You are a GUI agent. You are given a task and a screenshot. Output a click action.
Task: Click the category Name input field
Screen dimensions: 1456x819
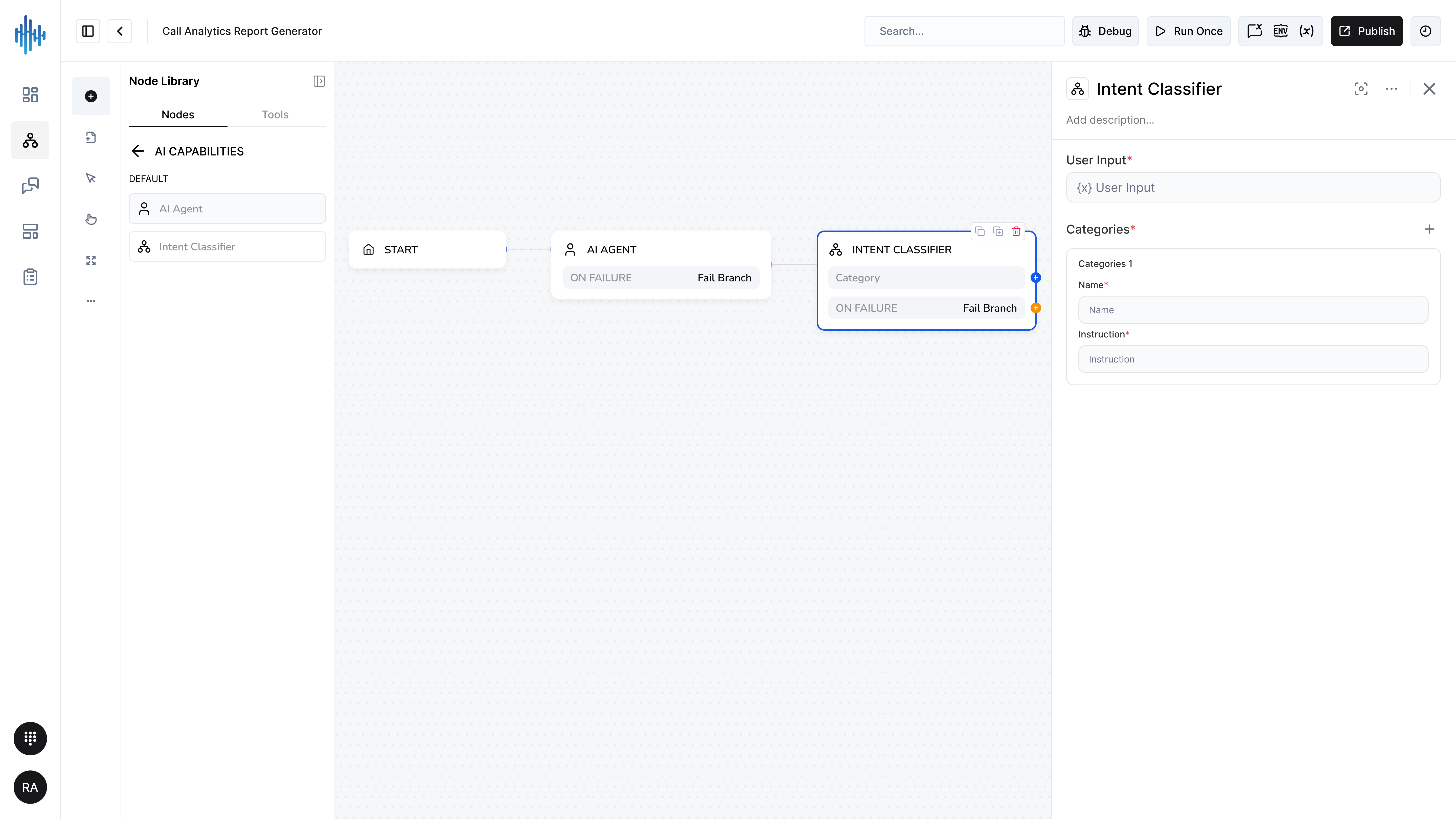coord(1253,310)
